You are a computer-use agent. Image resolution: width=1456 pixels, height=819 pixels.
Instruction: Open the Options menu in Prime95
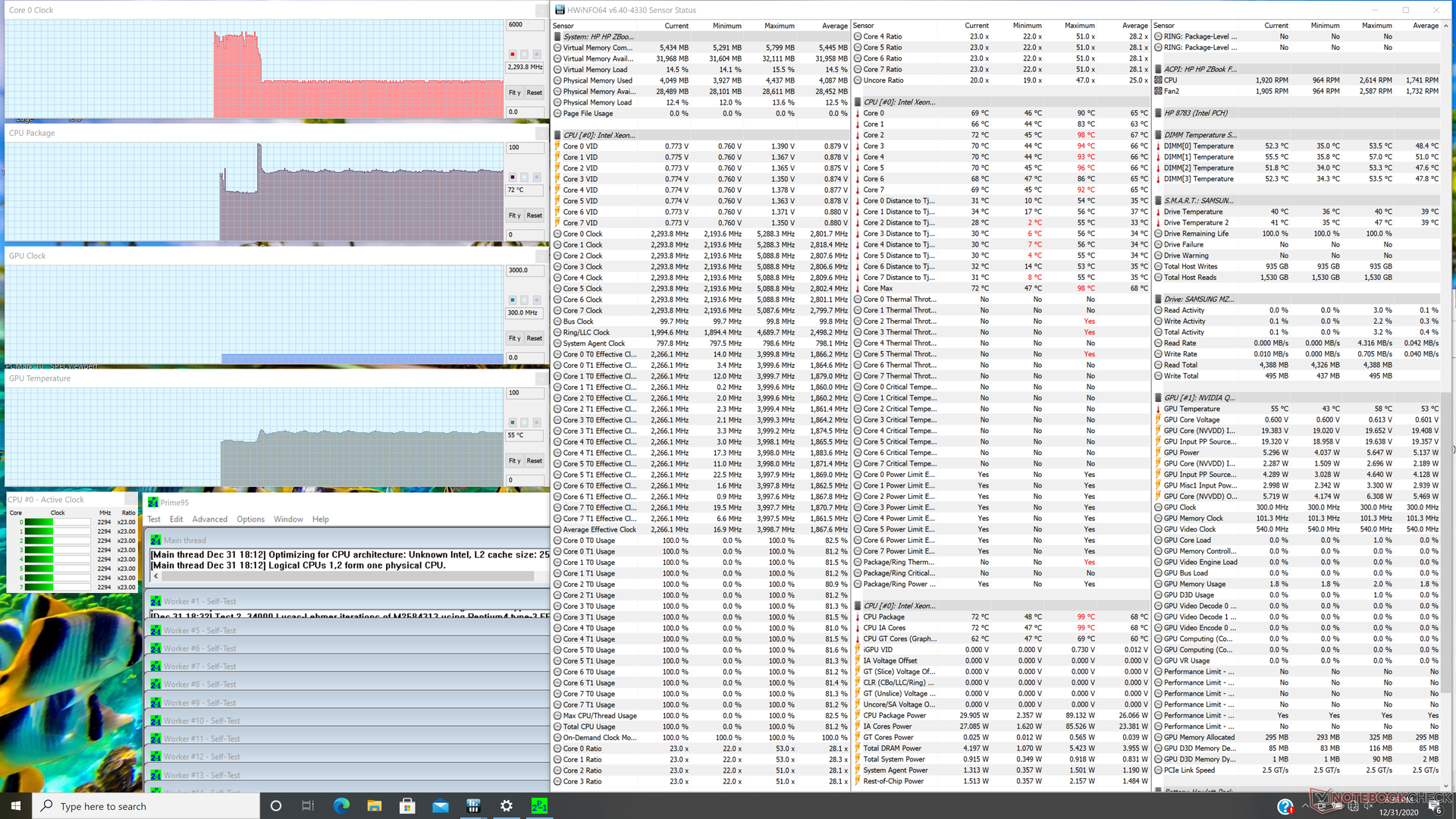[250, 519]
